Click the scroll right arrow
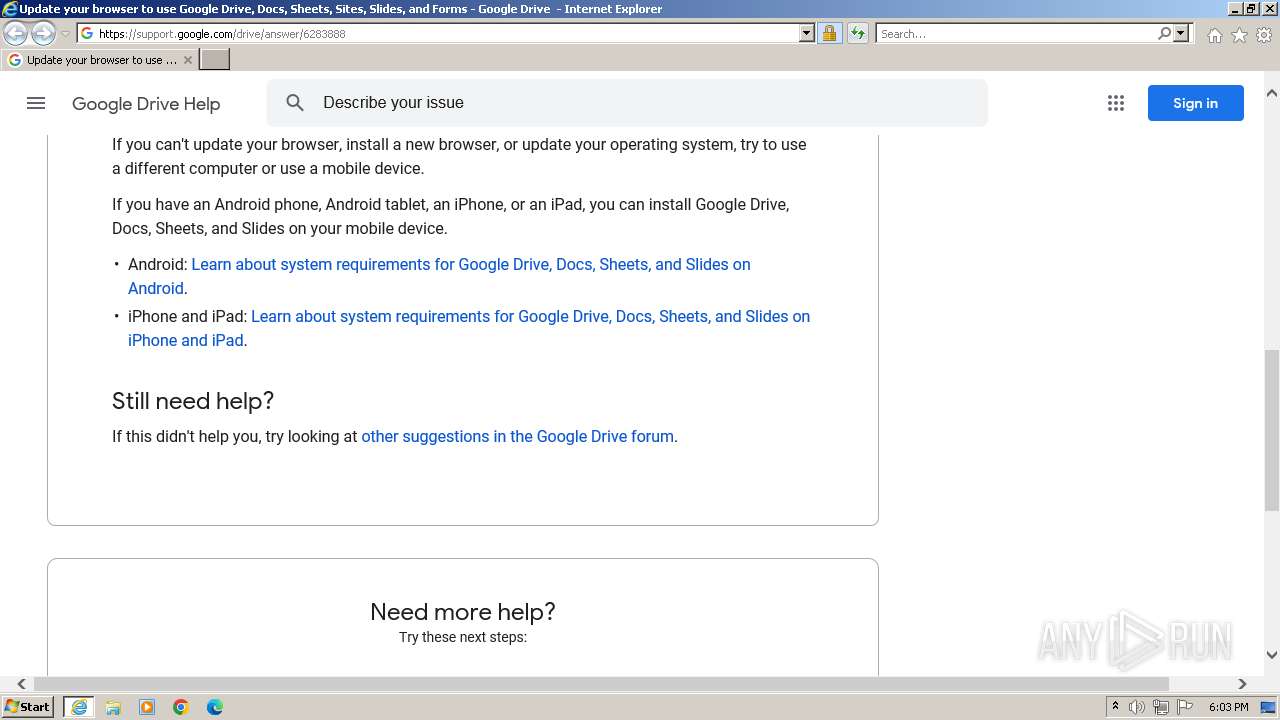The height and width of the screenshot is (720, 1280). coord(1242,684)
